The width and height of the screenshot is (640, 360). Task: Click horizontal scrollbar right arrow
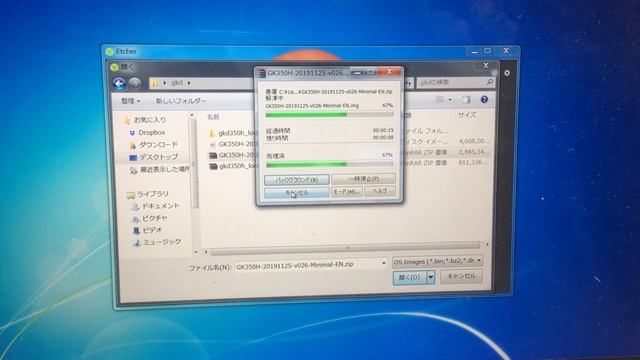[487, 244]
